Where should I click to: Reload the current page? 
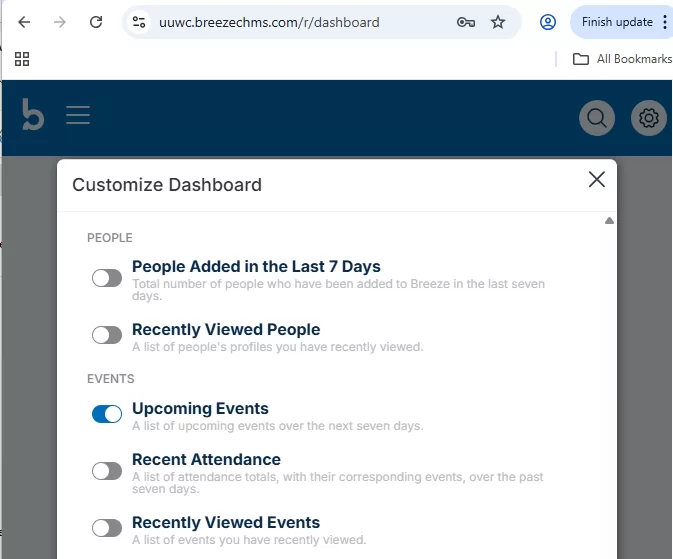coord(96,22)
